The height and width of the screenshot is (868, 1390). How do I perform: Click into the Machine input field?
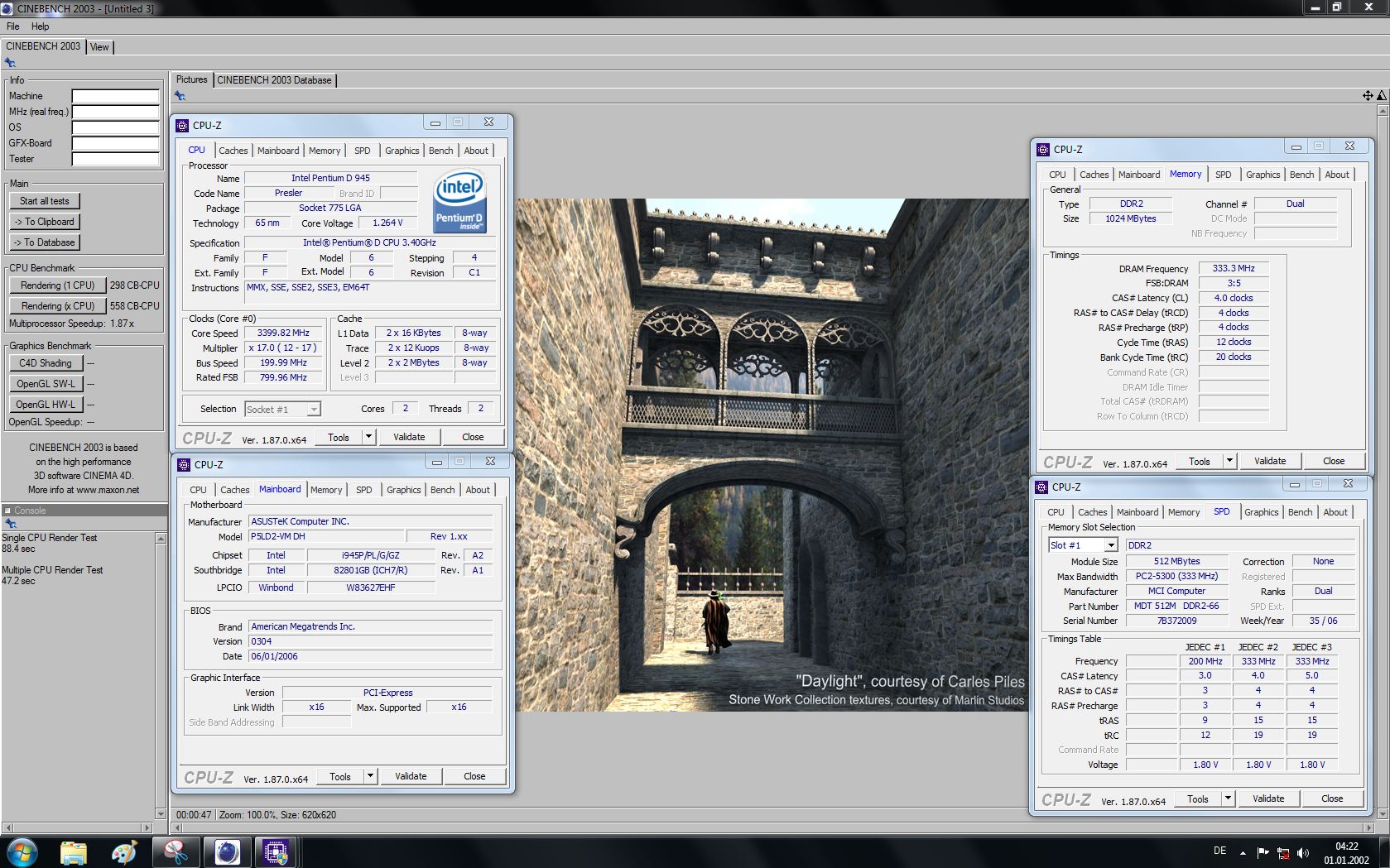[x=115, y=96]
